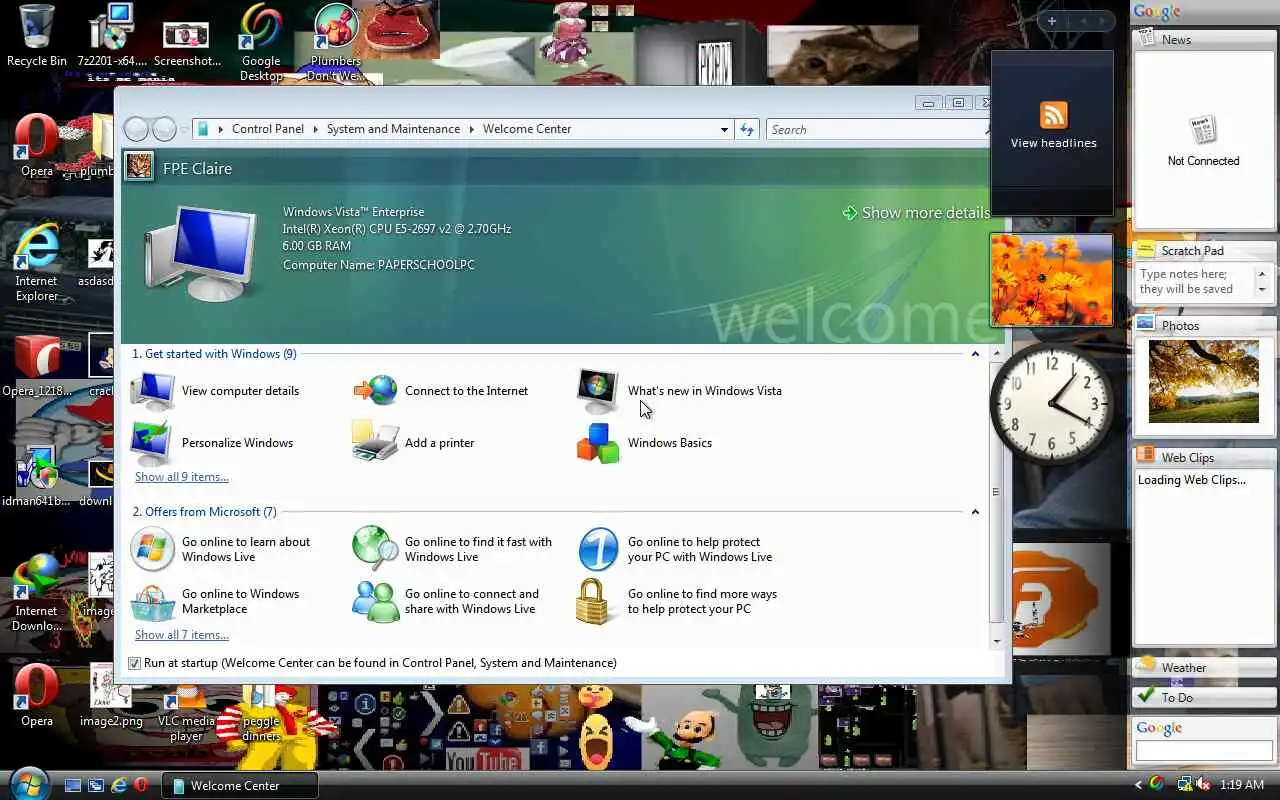
Task: Click the Google logo in sidebar header
Action: [x=1157, y=12]
